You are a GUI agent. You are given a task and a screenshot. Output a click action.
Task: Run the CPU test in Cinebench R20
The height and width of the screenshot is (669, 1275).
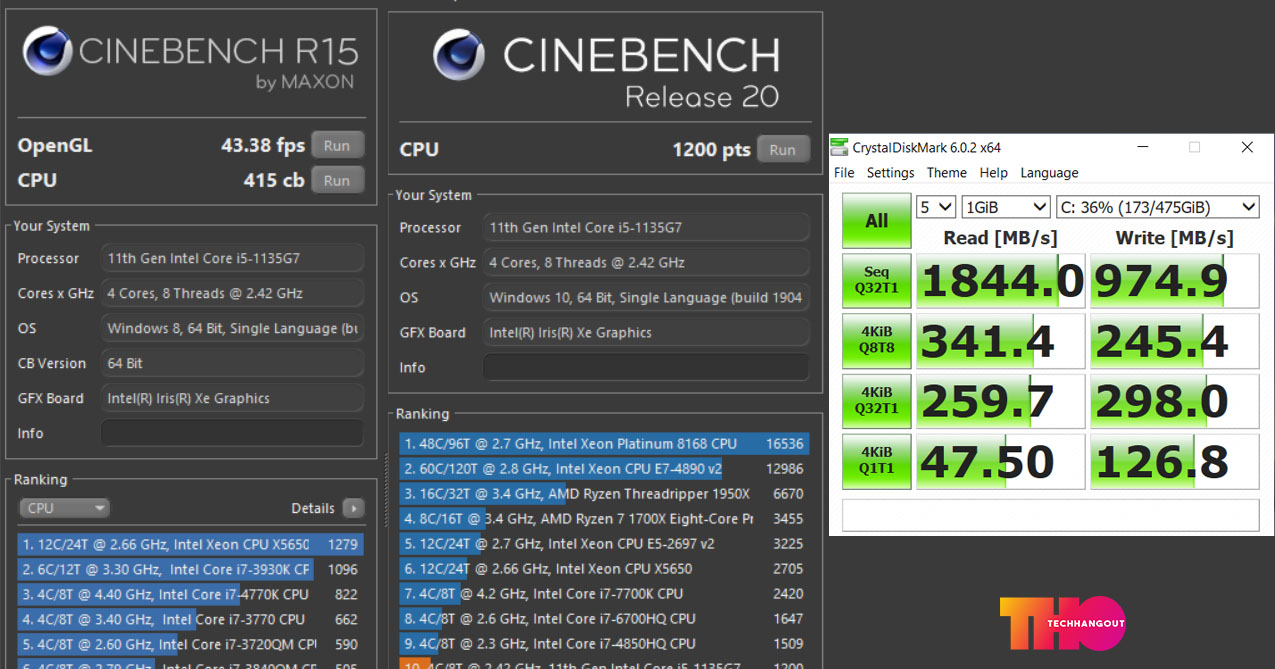[783, 149]
